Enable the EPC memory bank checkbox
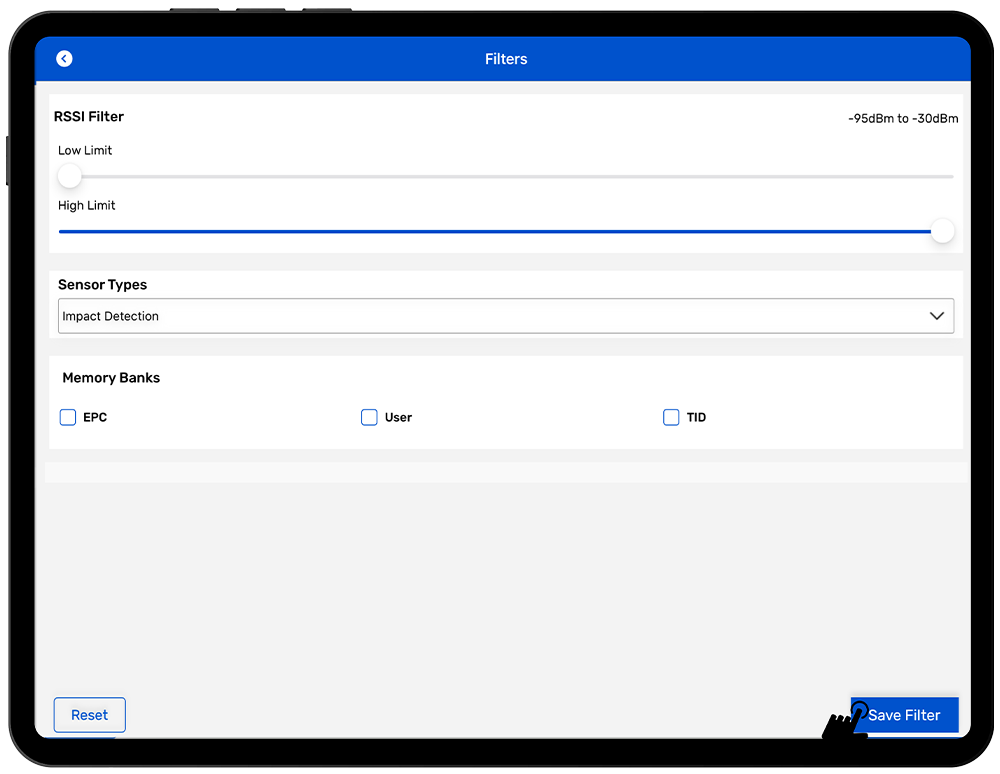This screenshot has width=1000, height=774. coord(68,417)
